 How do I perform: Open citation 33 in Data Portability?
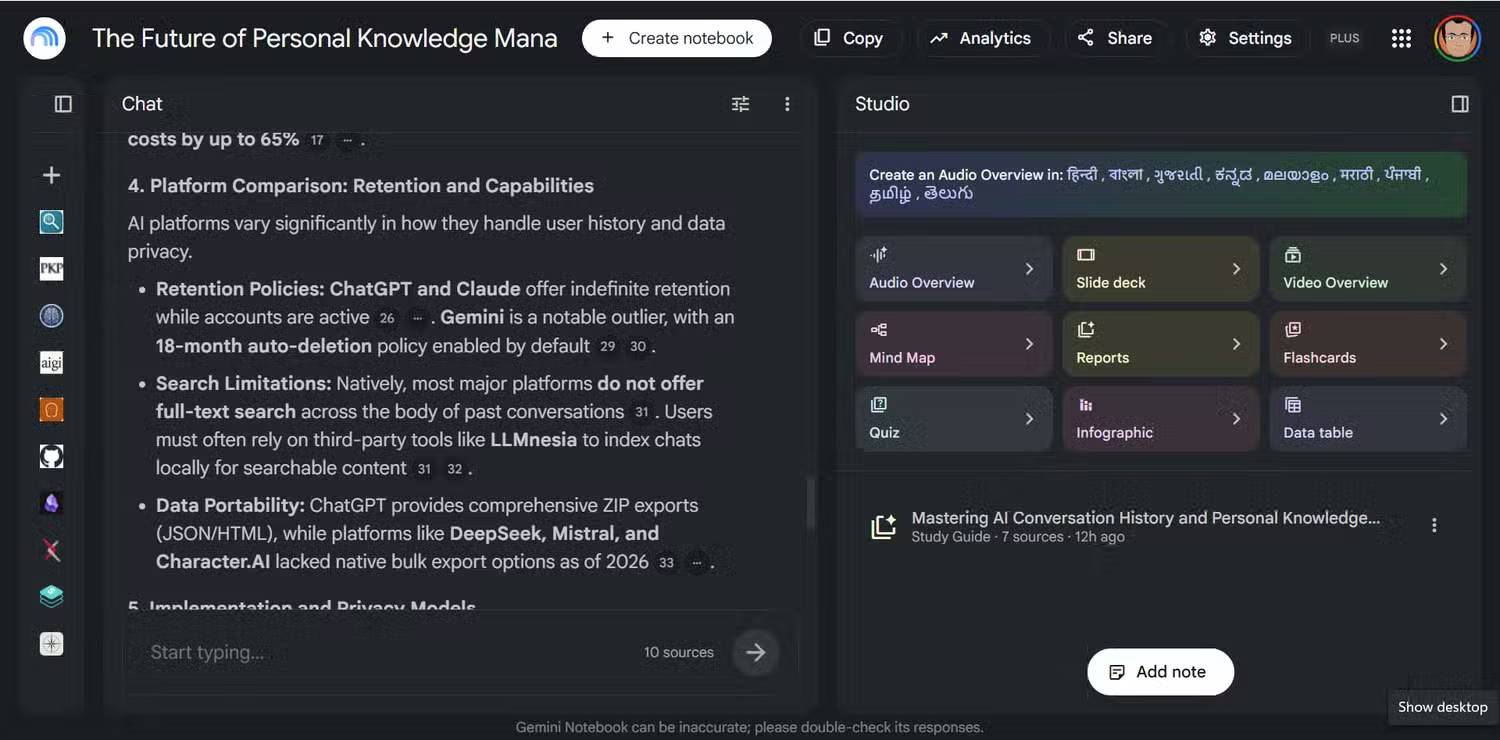(x=666, y=562)
